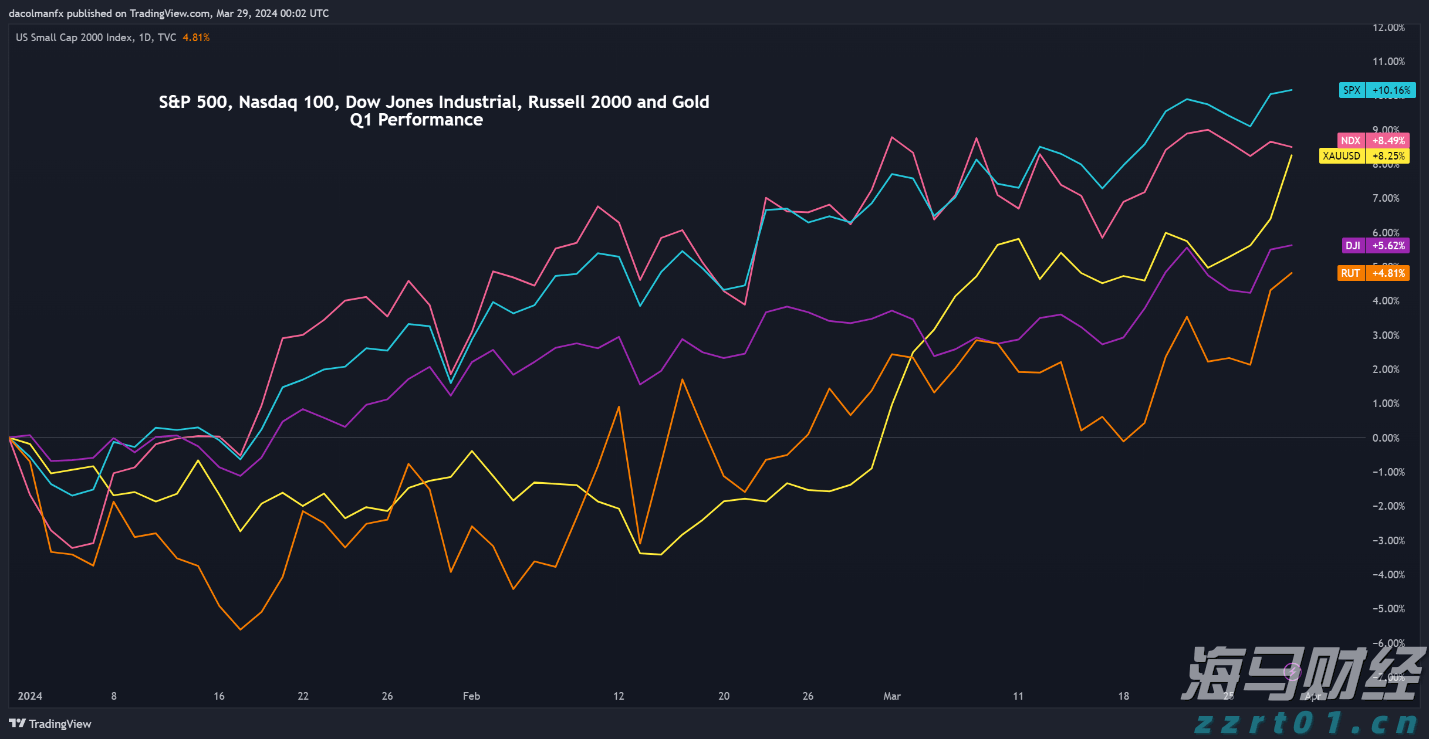Click the 2024 label on time axis
This screenshot has width=1429, height=739.
[31, 696]
